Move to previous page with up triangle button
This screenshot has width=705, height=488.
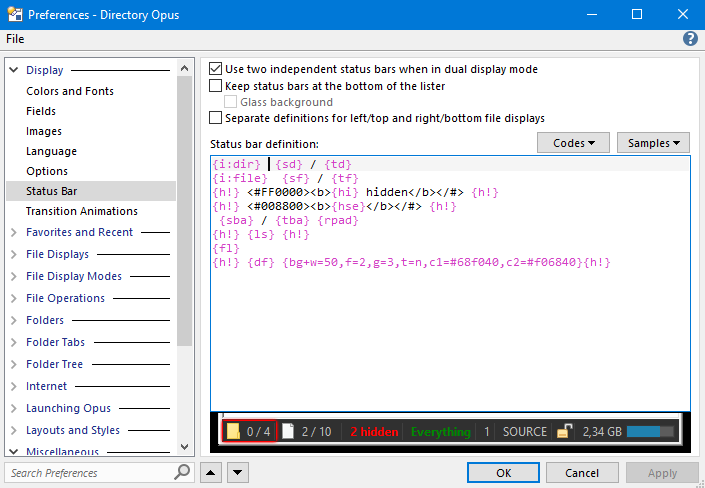tap(211, 473)
